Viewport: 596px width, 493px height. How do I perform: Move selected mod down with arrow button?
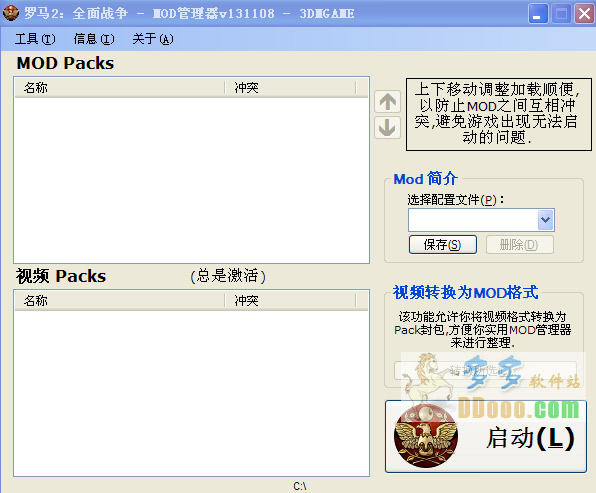[387, 127]
